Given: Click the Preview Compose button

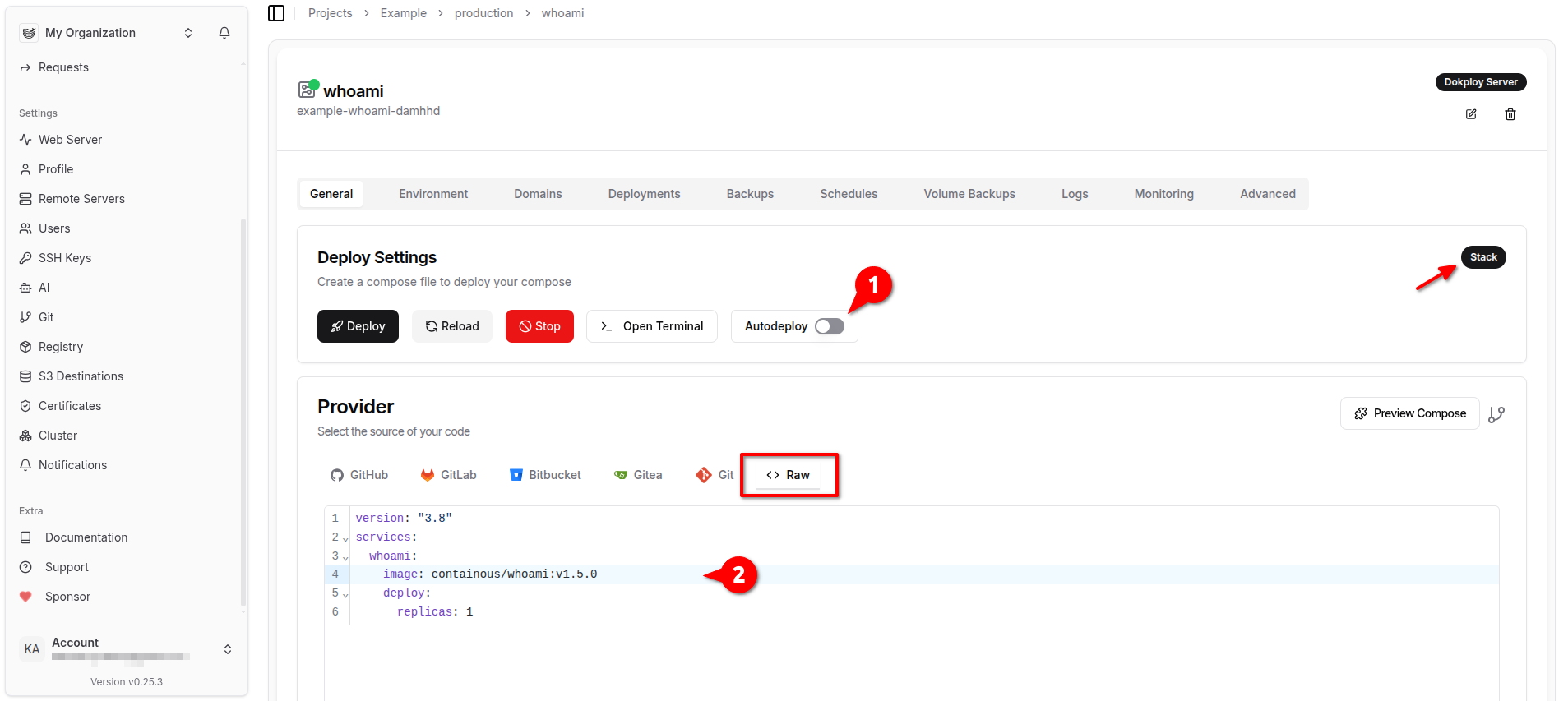Looking at the screenshot, I should [x=1409, y=413].
